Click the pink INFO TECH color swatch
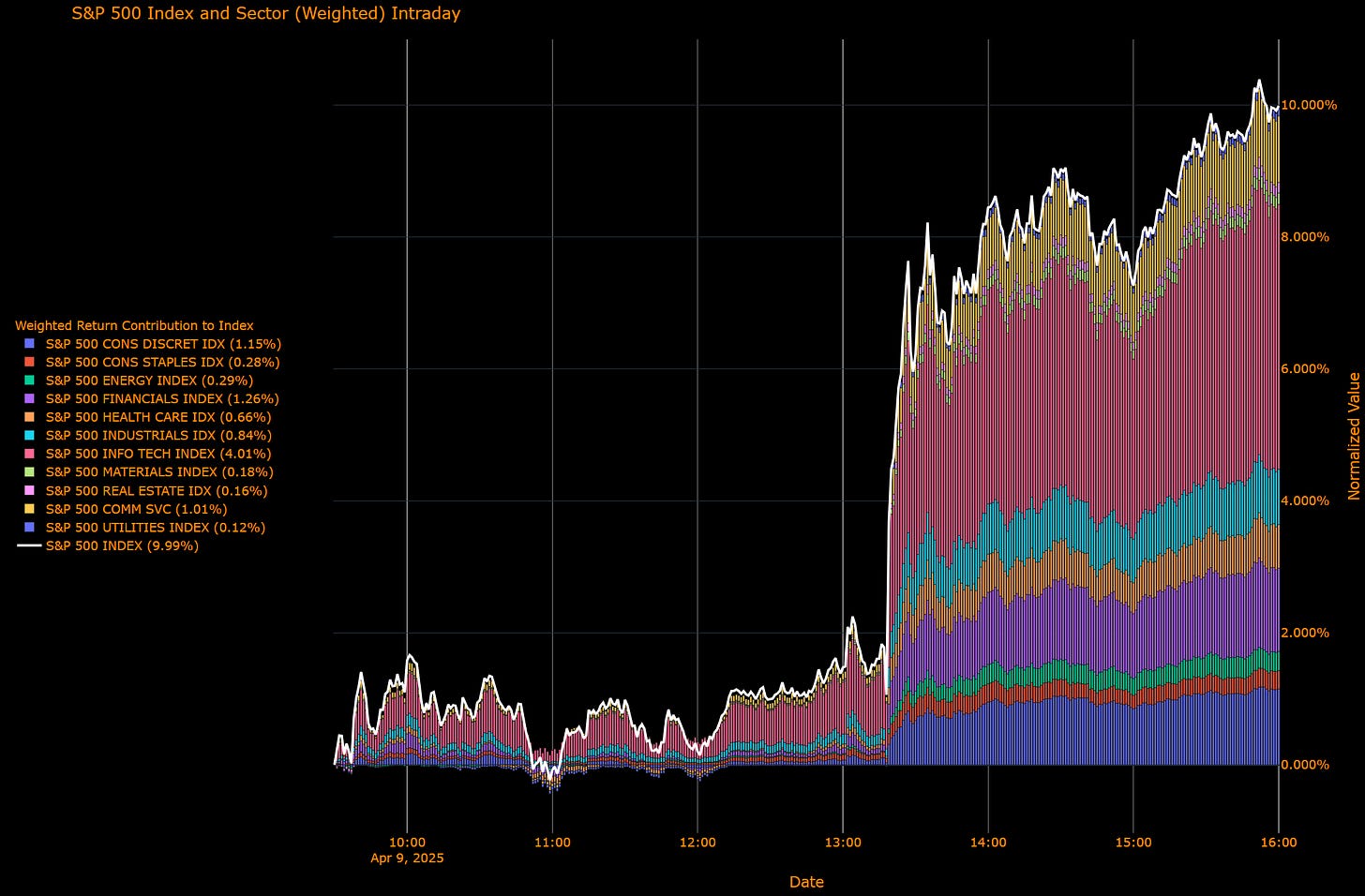 coord(30,454)
